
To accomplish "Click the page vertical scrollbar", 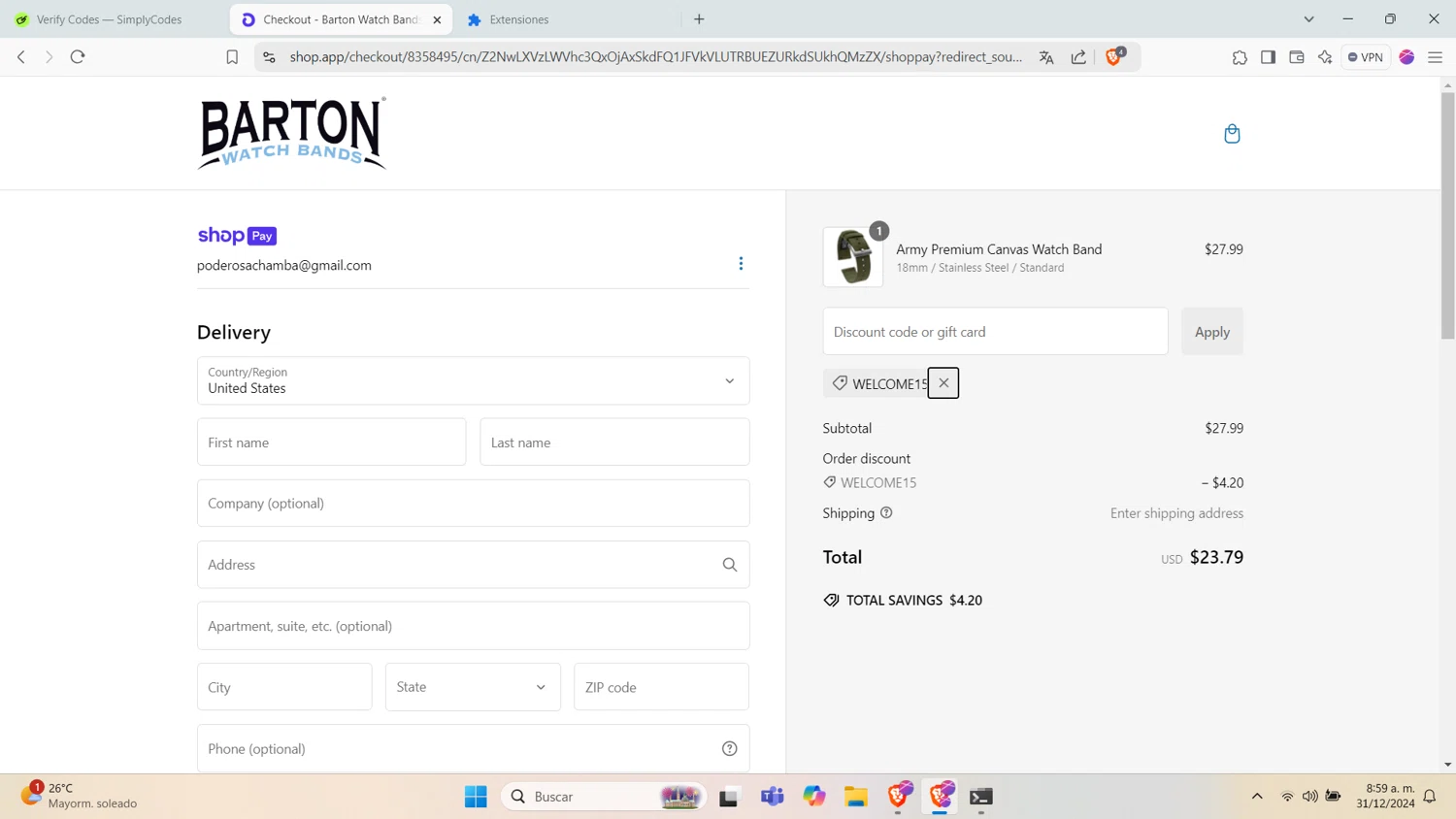I will coord(1447,215).
